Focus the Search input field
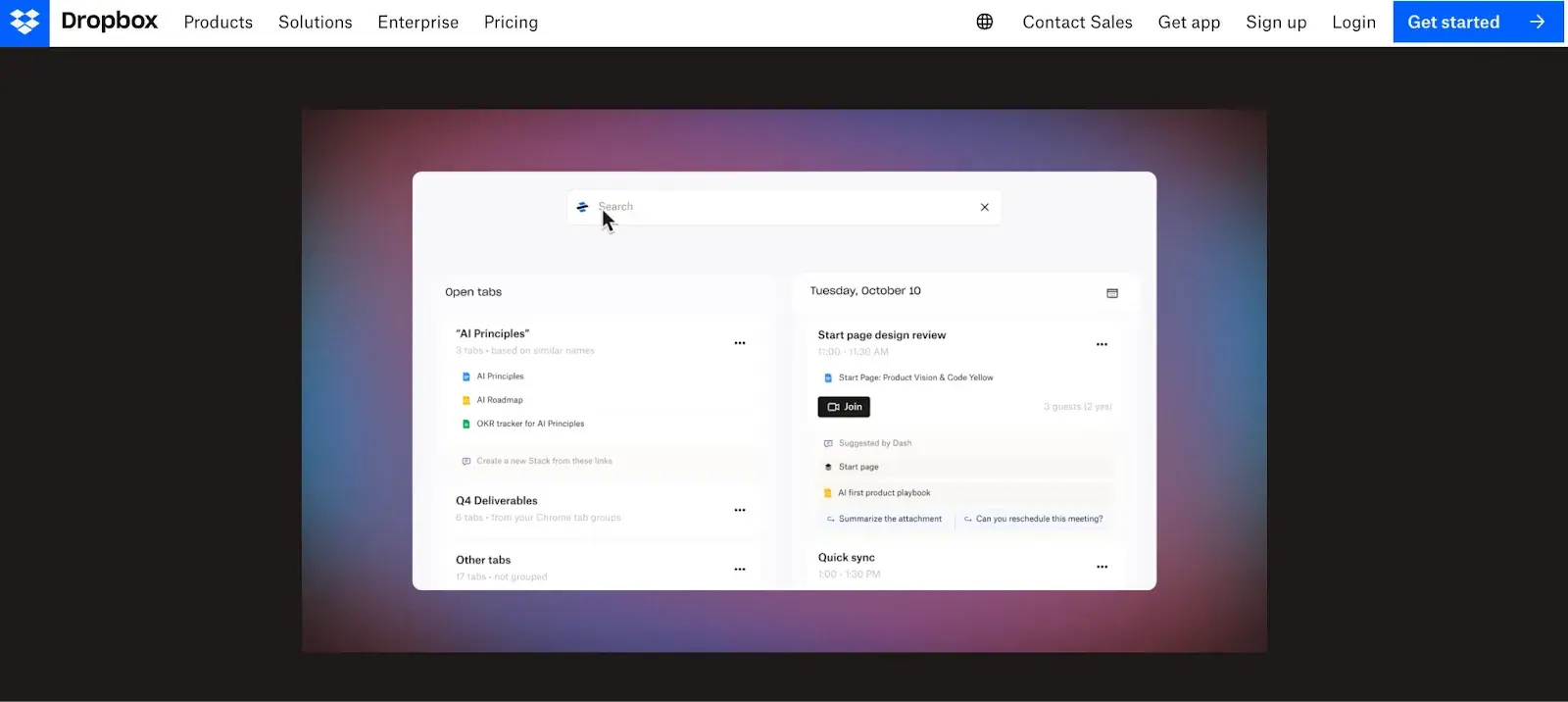Screen dimensions: 1568x702 (x=784, y=207)
